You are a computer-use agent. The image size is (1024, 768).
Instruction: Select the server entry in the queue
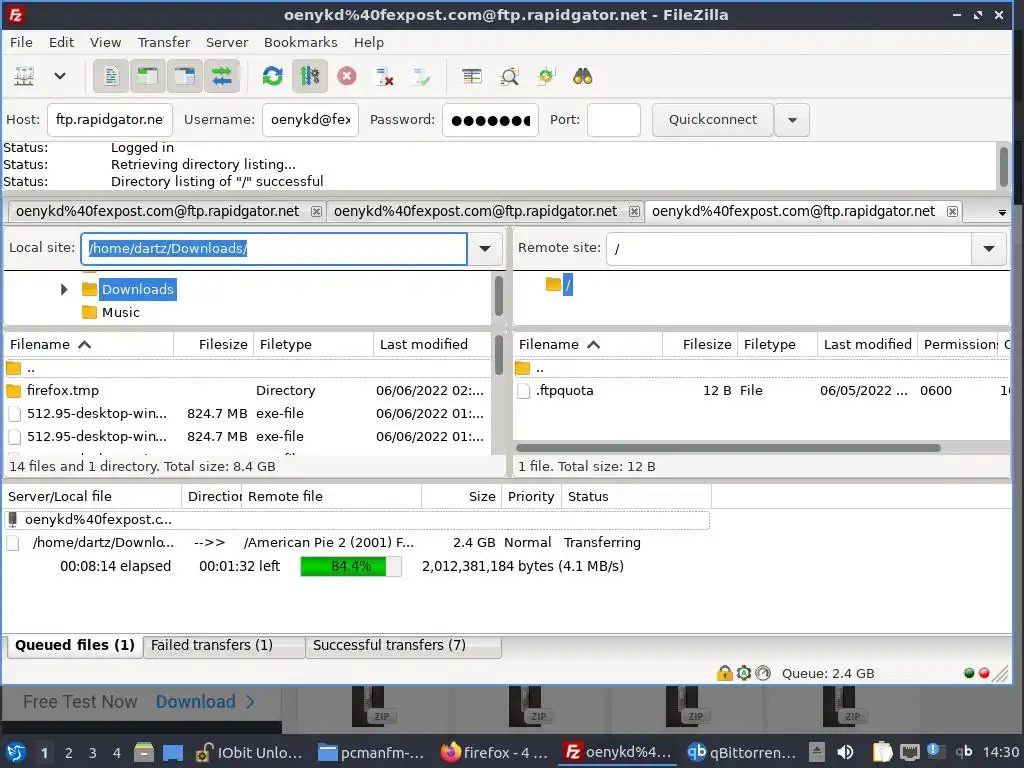click(357, 520)
